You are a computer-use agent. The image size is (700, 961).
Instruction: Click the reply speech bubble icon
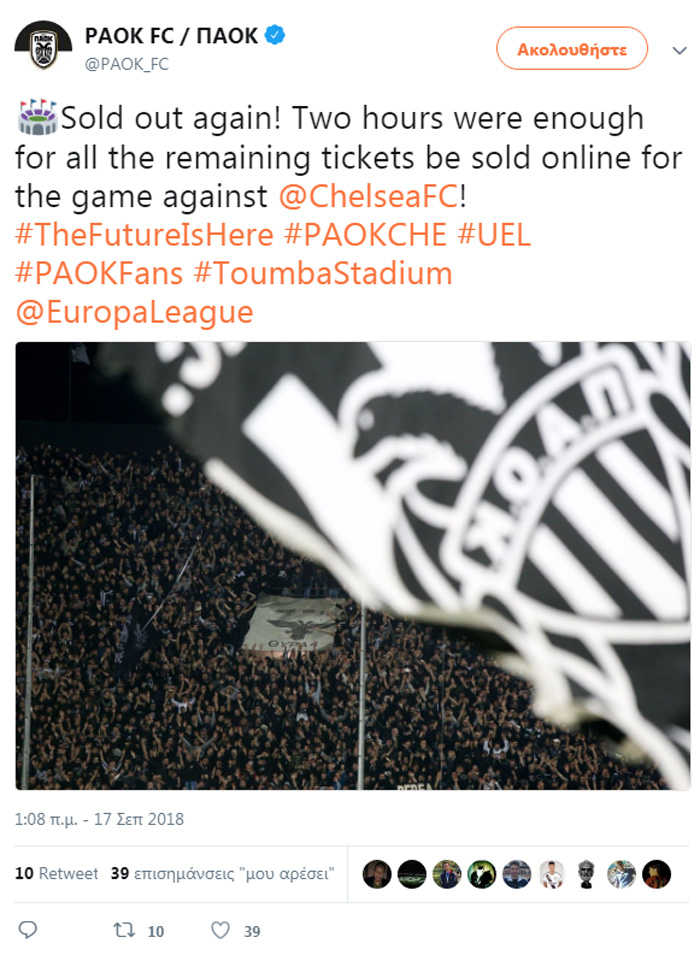28,930
